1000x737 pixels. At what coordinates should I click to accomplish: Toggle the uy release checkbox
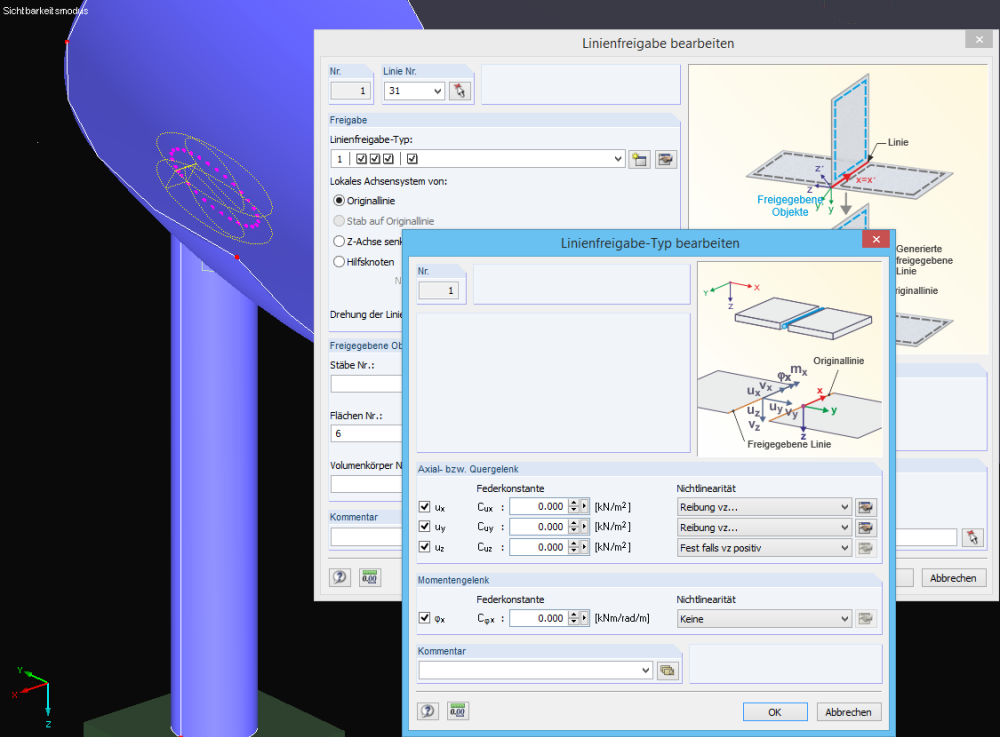click(x=425, y=527)
